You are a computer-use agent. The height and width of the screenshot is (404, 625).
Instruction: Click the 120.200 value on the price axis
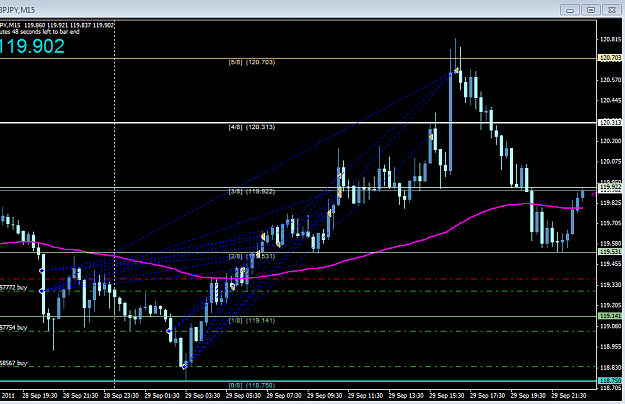(x=610, y=141)
